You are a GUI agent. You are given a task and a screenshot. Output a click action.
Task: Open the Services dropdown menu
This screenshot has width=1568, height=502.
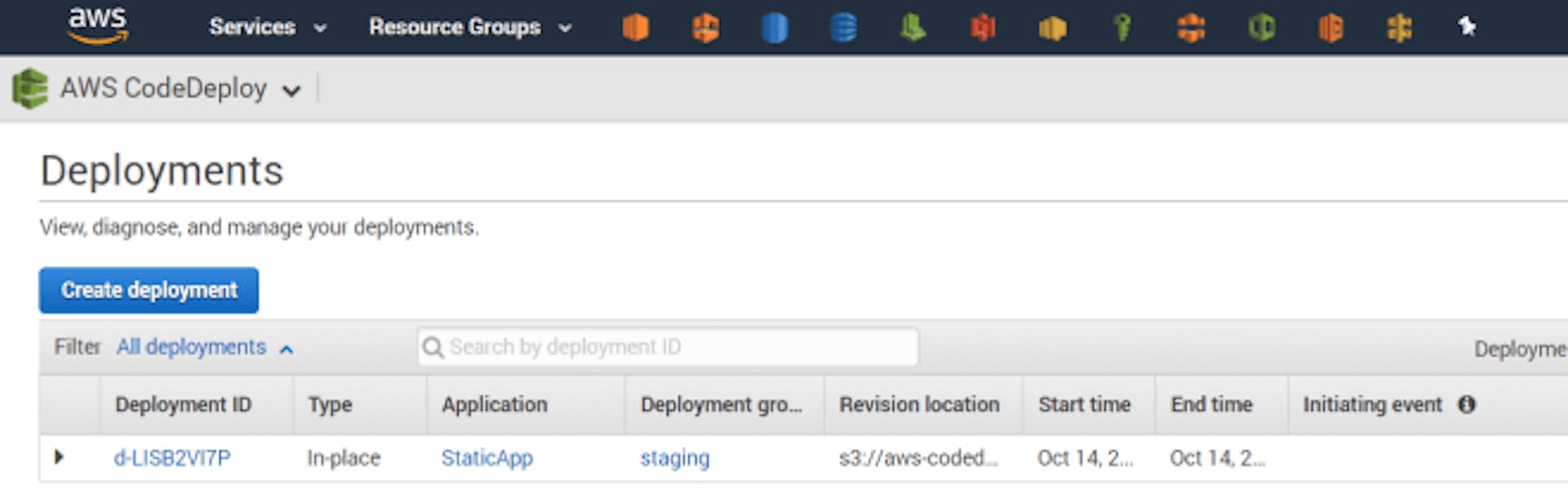[x=268, y=27]
